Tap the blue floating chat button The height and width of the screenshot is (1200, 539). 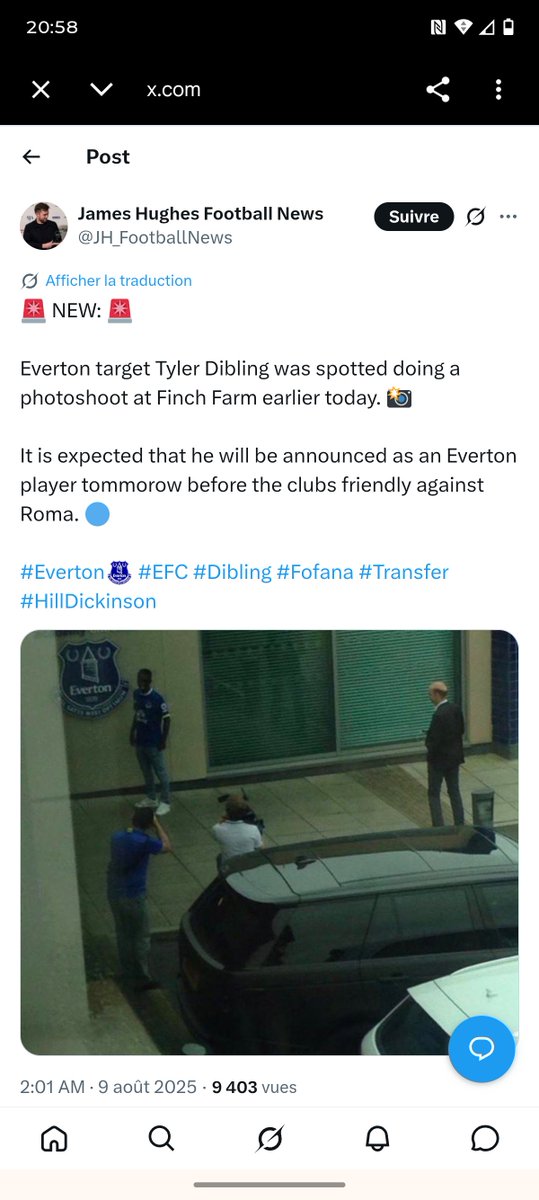[x=482, y=1048]
